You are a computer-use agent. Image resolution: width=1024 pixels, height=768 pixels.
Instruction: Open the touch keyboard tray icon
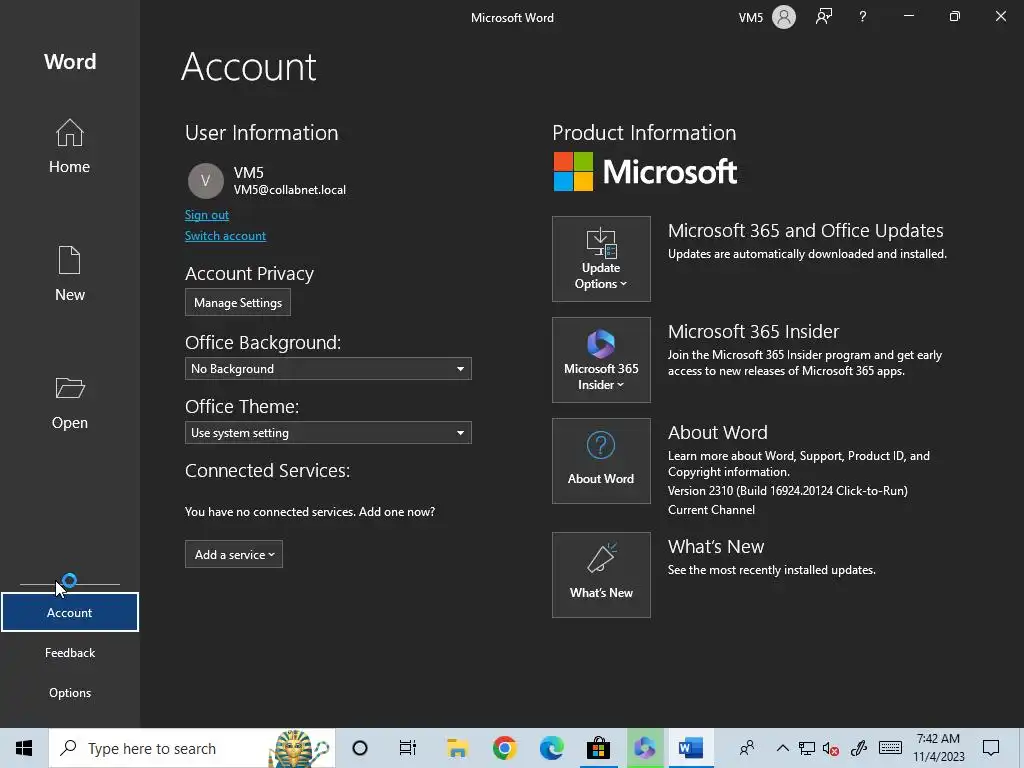coord(890,748)
